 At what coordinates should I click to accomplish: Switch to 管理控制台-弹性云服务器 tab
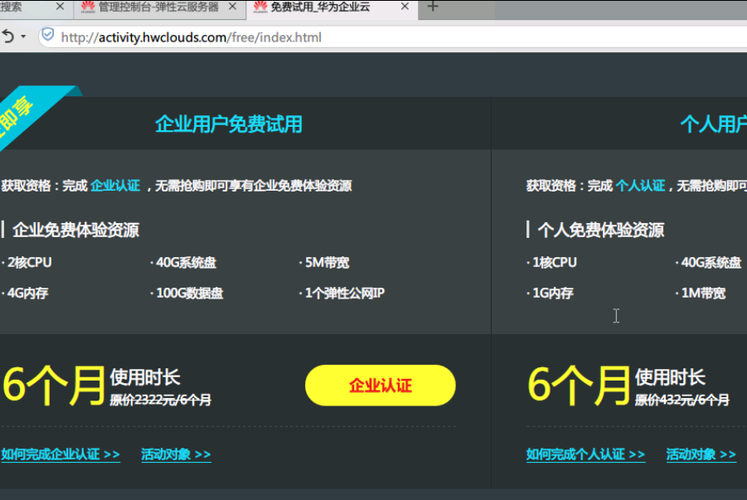[x=158, y=7]
